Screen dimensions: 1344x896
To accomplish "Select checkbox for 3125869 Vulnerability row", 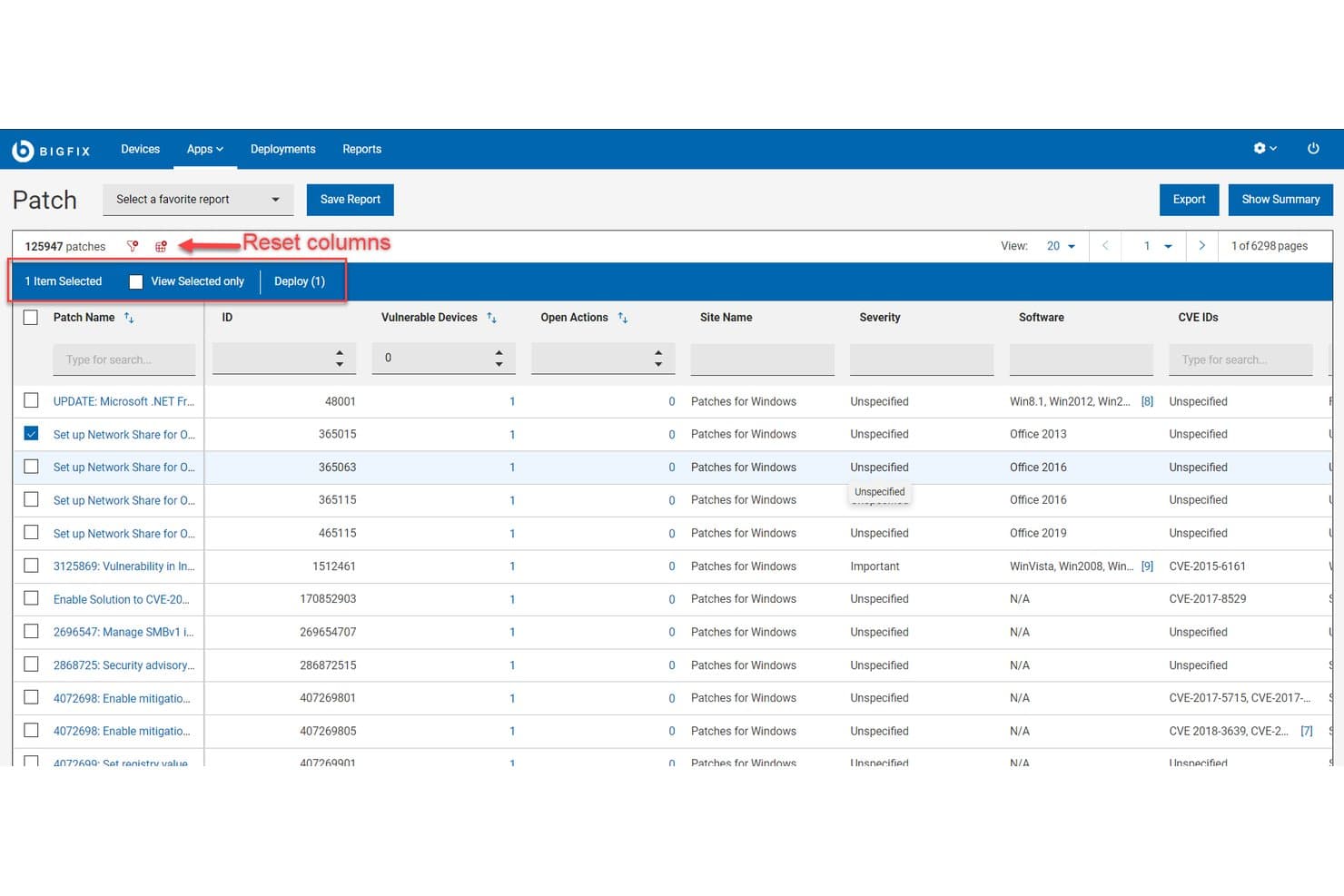I will pos(31,566).
